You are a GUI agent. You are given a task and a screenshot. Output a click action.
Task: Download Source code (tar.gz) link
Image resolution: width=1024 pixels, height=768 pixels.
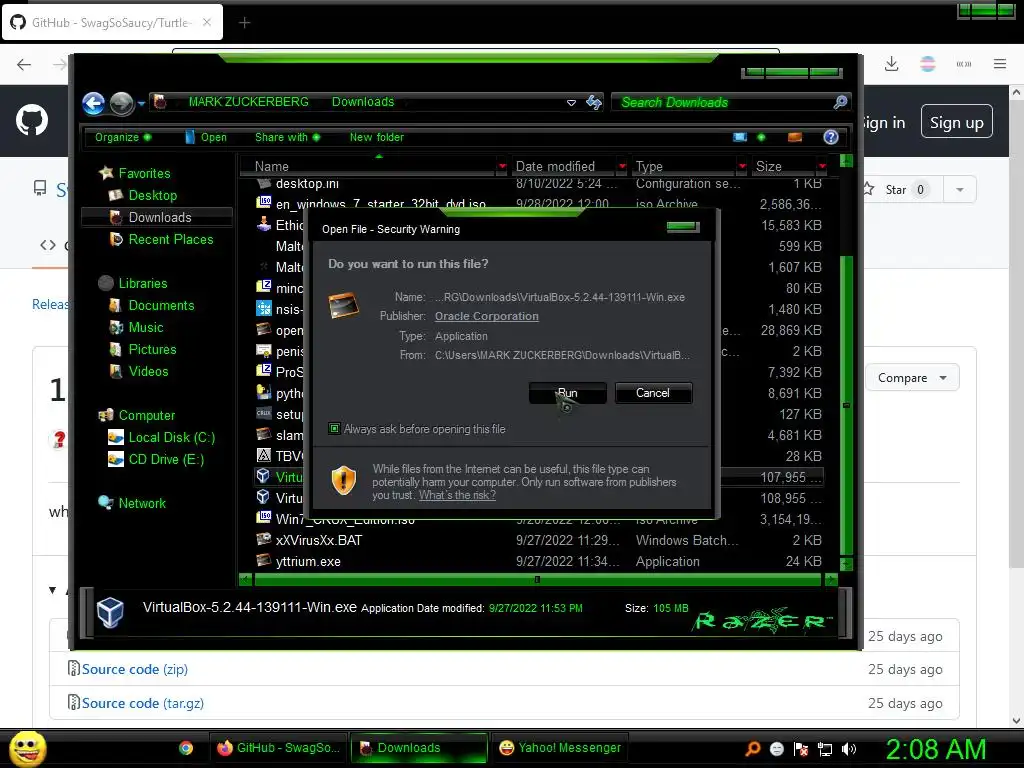(x=142, y=703)
